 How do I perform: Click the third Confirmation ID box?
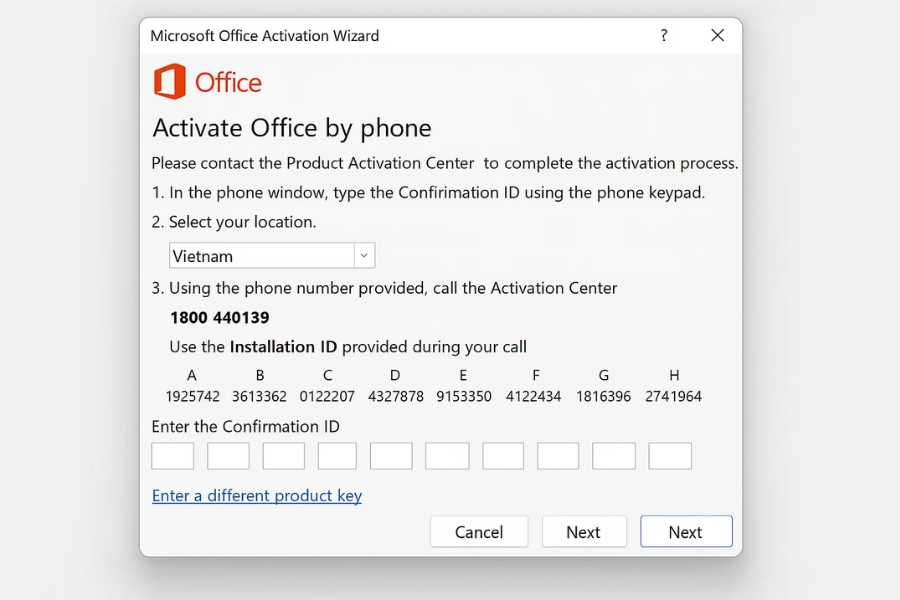pyautogui.click(x=284, y=456)
